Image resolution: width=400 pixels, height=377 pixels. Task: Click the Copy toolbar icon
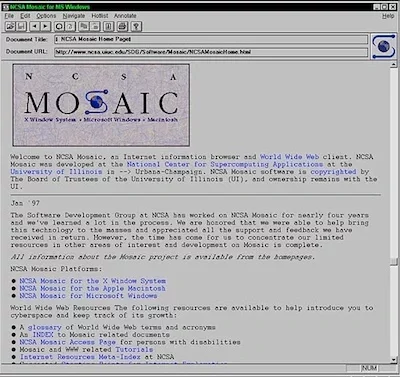click(x=84, y=26)
